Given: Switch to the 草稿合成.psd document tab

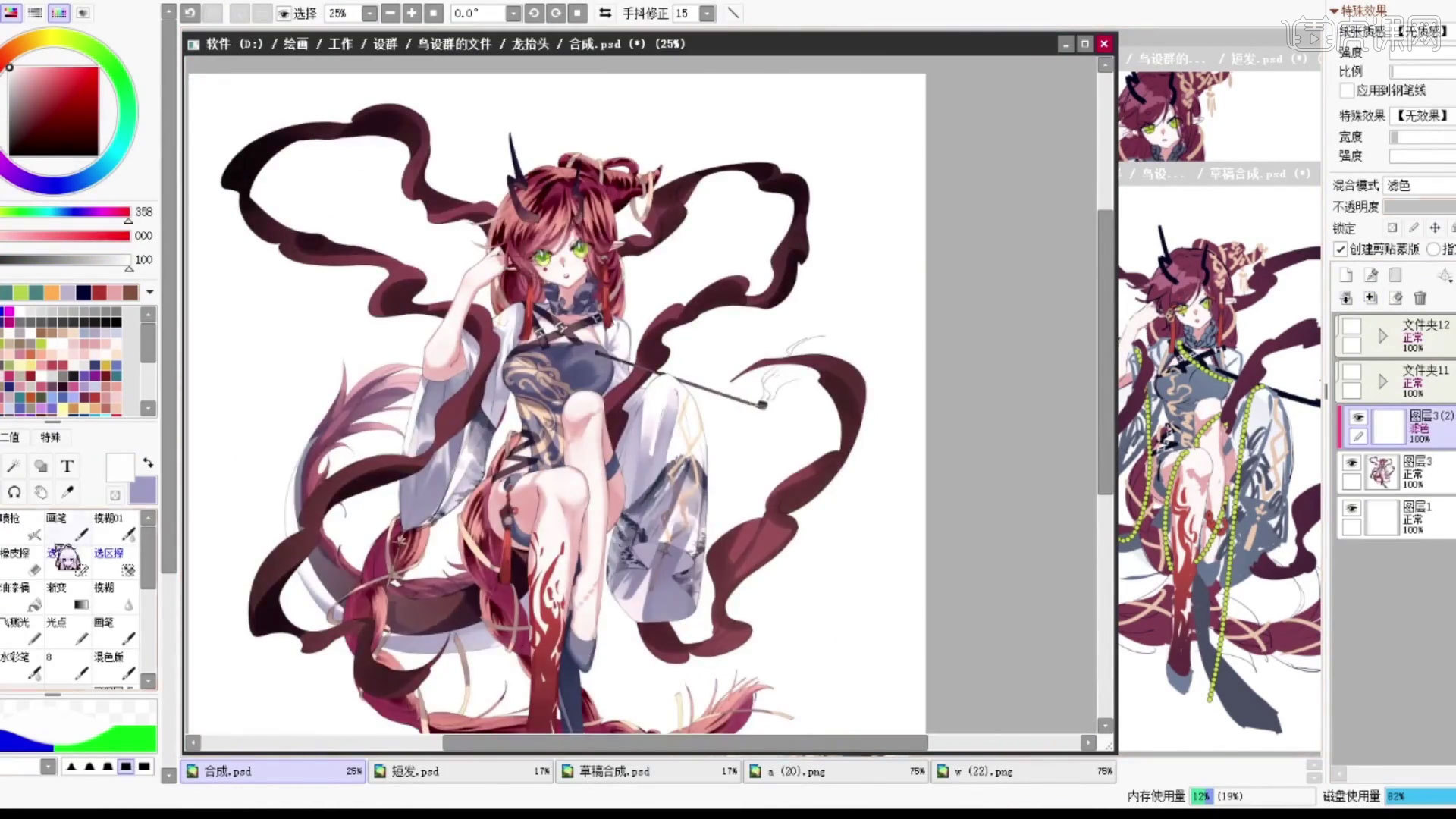Looking at the screenshot, I should 649,771.
